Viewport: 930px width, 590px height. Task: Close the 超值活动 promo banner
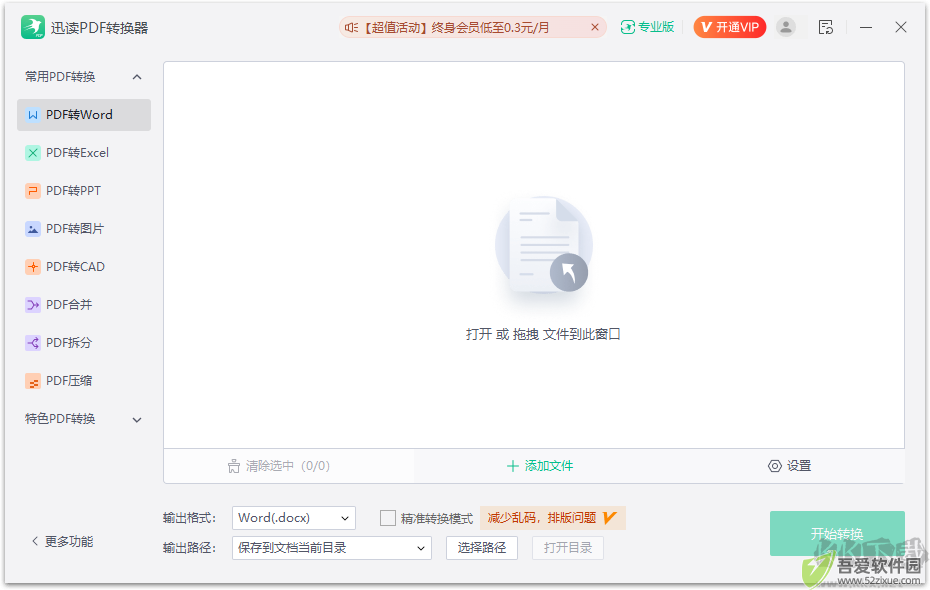(595, 27)
